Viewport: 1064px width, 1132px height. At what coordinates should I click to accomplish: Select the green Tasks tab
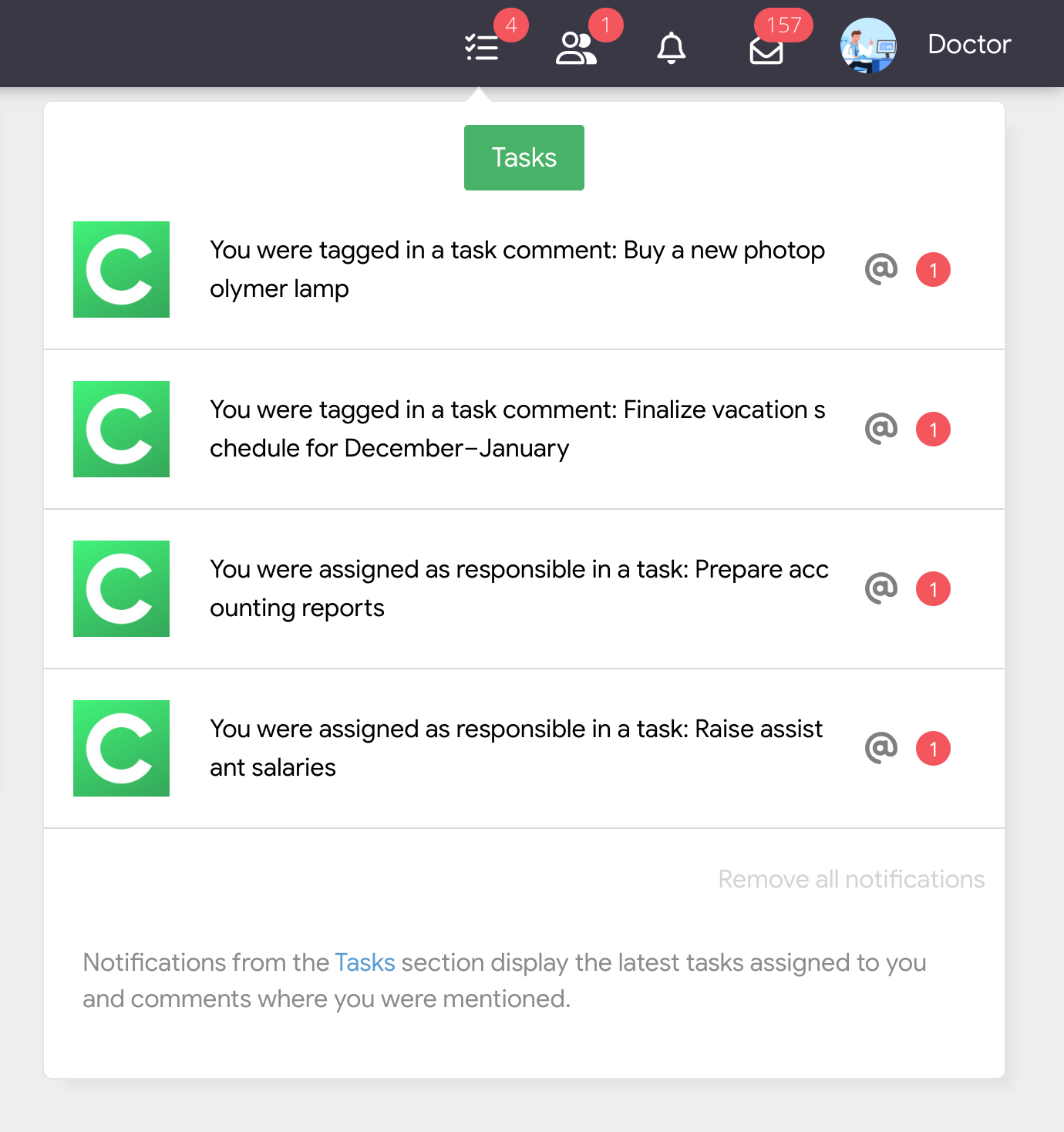[524, 157]
